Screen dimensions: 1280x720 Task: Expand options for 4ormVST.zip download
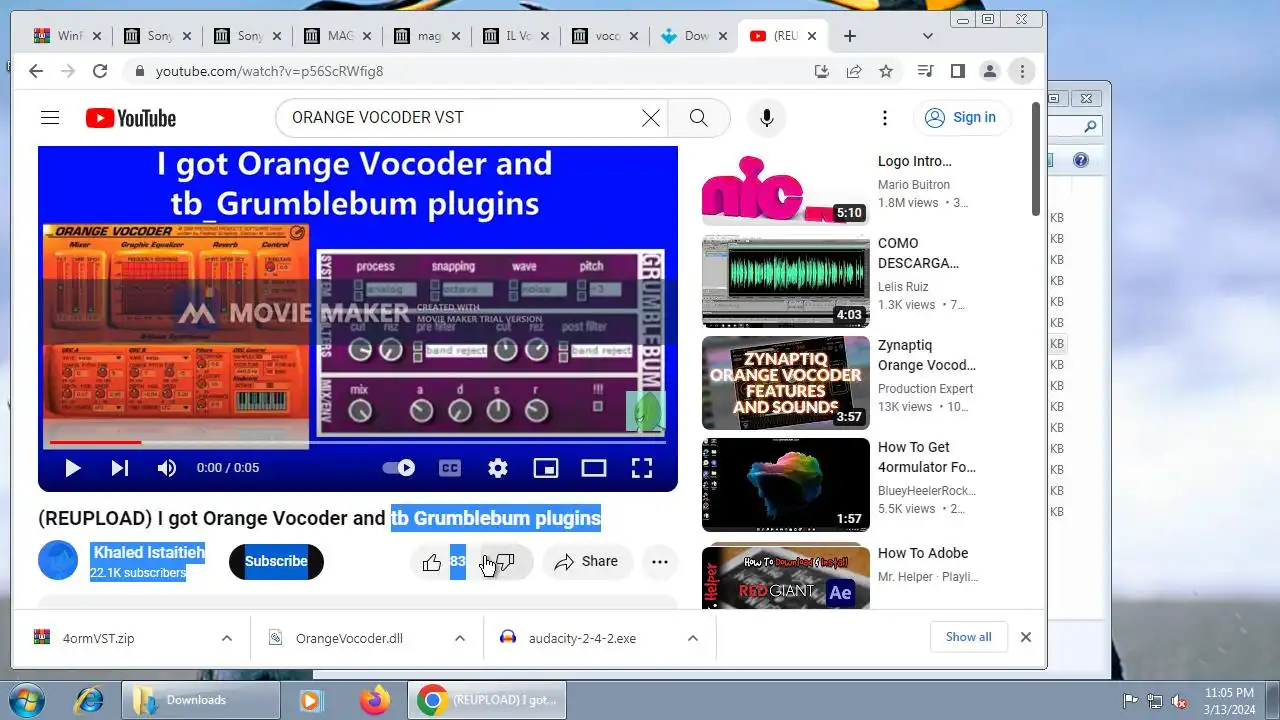tap(227, 638)
